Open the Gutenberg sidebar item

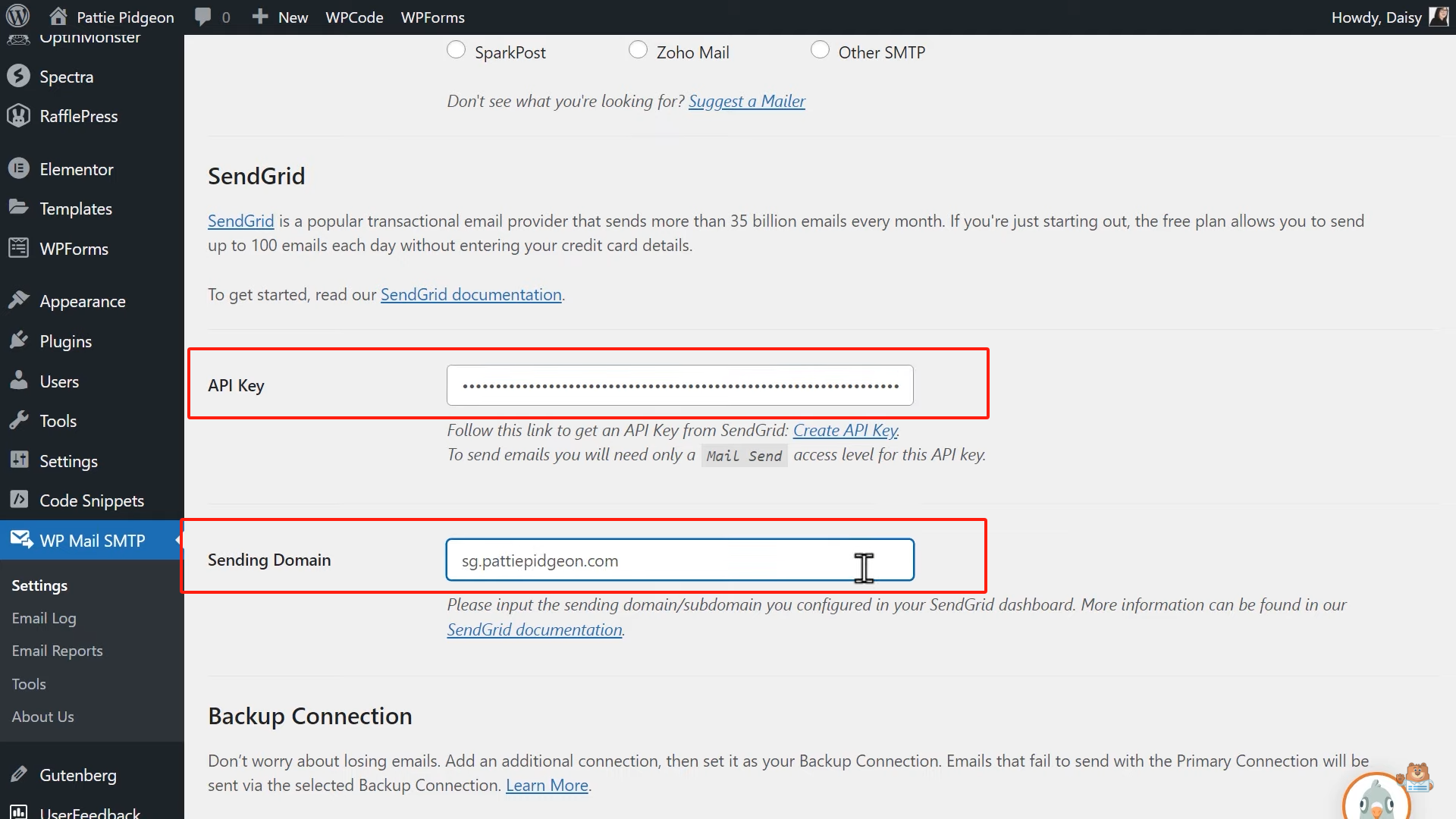(x=78, y=774)
